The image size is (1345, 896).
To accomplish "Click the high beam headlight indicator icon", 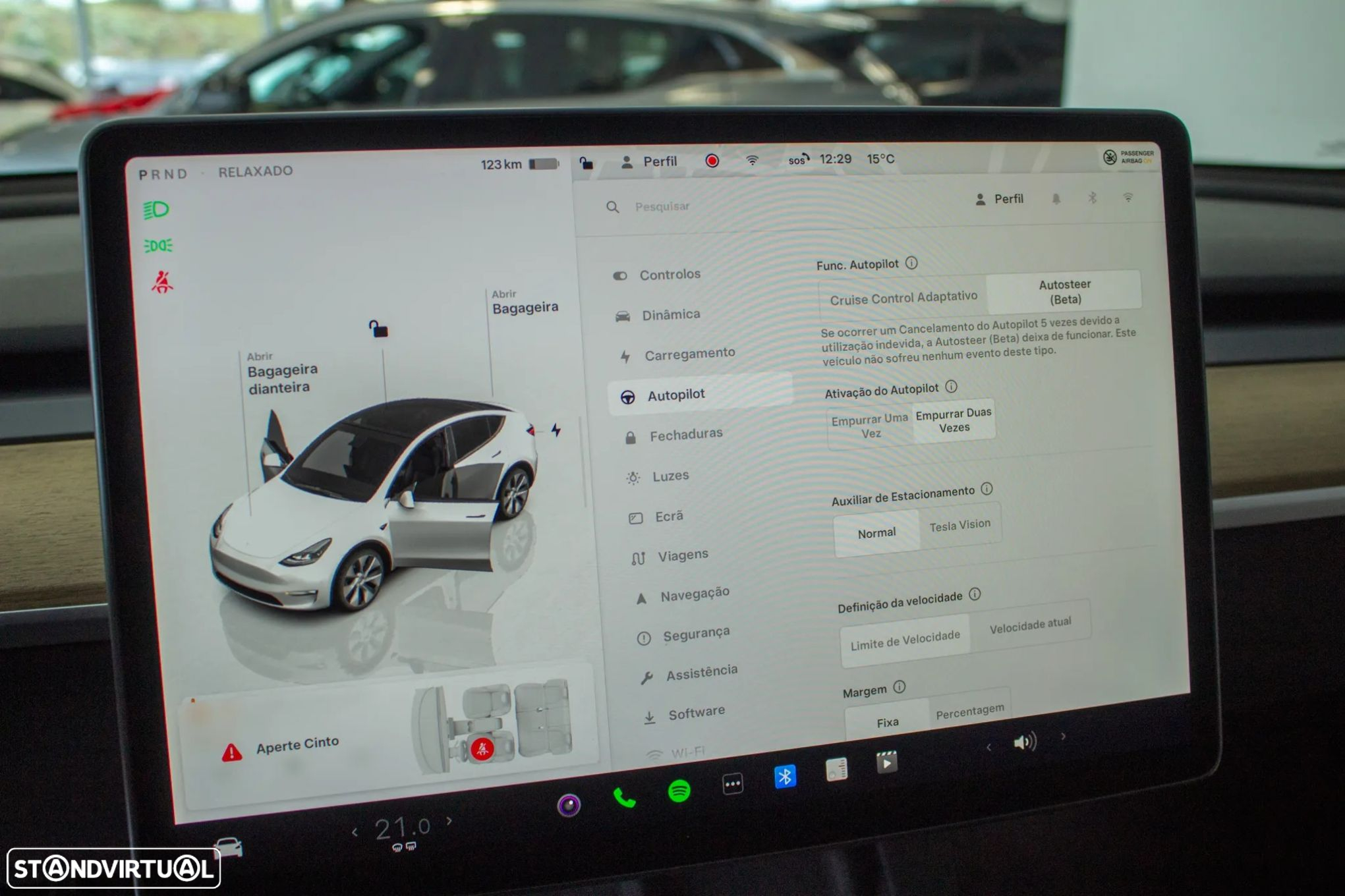I will [156, 210].
